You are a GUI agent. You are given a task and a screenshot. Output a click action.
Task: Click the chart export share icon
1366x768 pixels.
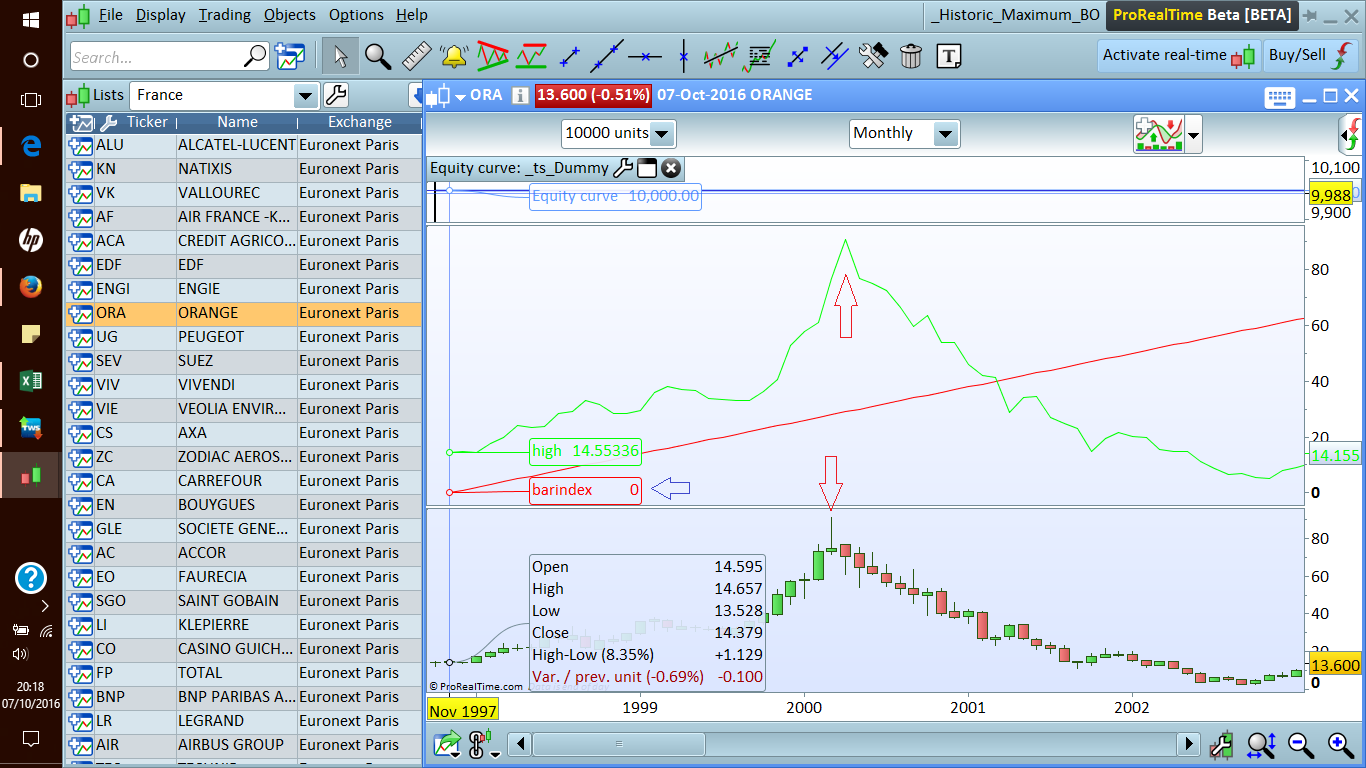pyautogui.click(x=447, y=744)
